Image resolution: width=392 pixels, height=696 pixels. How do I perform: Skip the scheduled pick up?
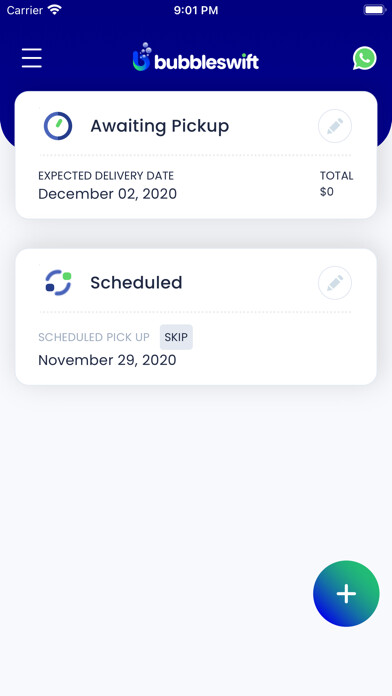[176, 337]
